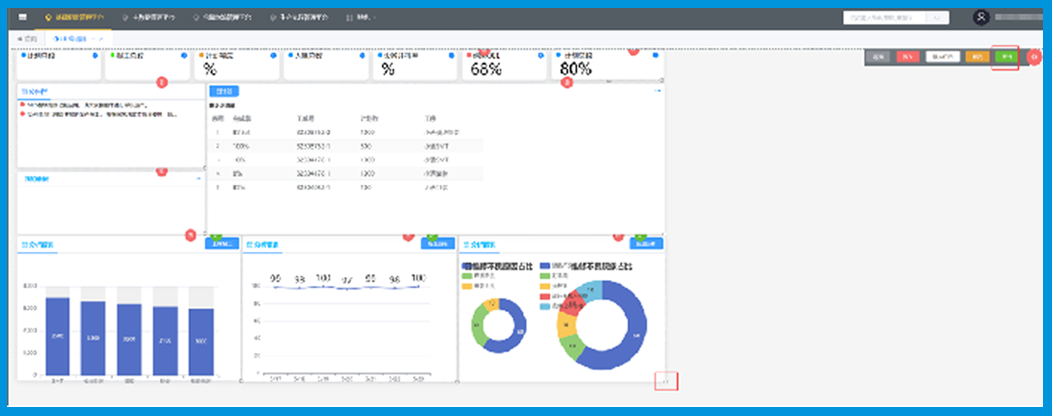Click the red button in action toolbar
The width and height of the screenshot is (1052, 416).
pos(908,57)
